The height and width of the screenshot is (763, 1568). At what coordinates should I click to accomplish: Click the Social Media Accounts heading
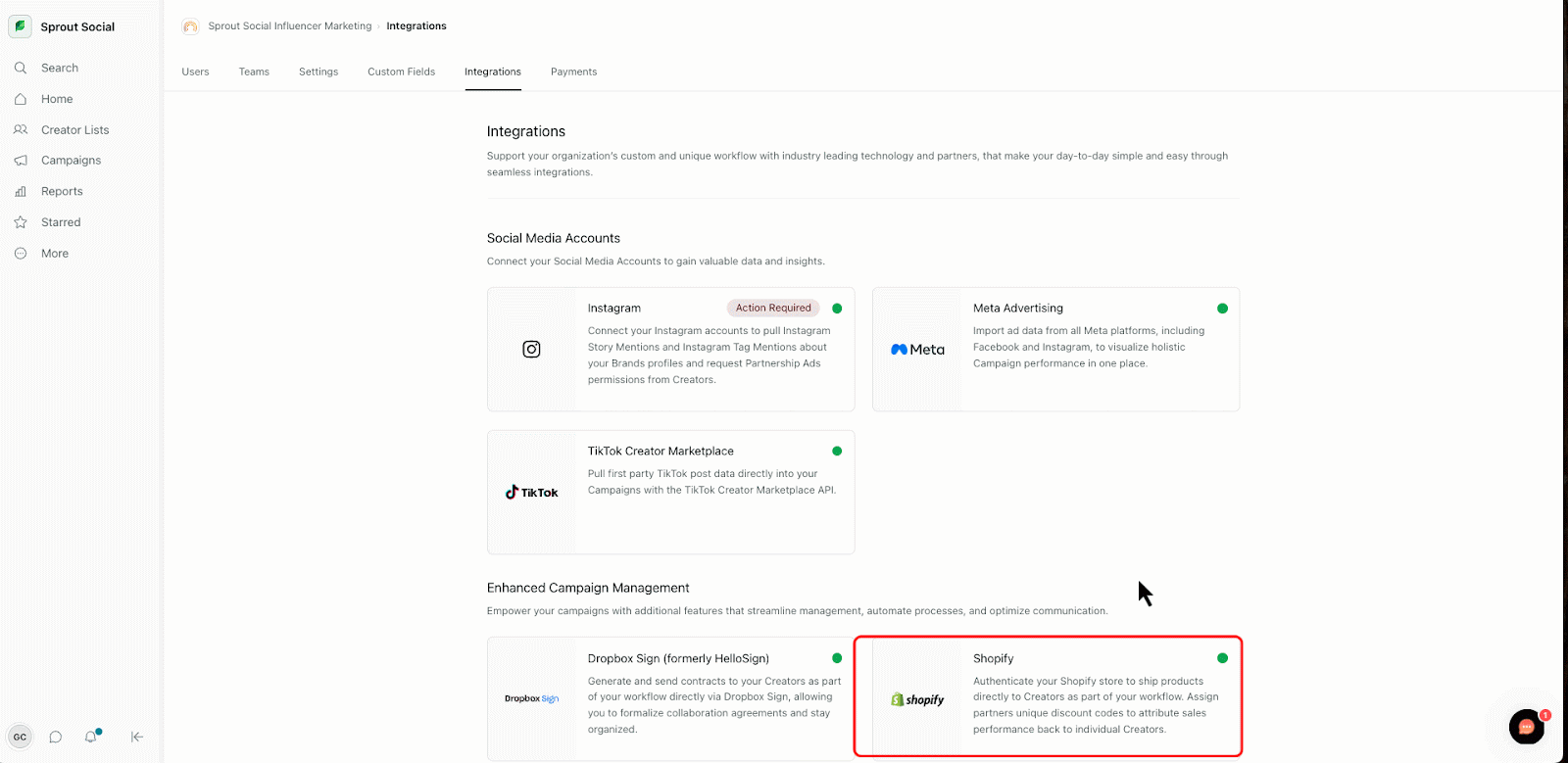point(554,238)
